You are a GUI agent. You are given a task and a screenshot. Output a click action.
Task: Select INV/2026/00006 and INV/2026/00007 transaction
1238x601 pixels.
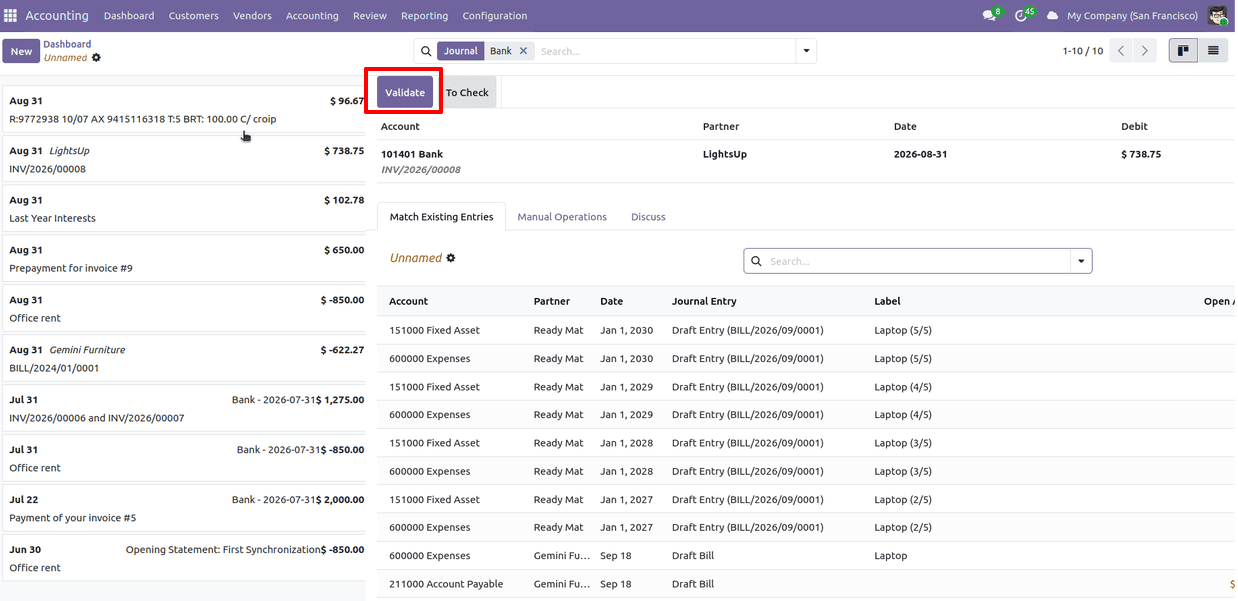click(186, 409)
